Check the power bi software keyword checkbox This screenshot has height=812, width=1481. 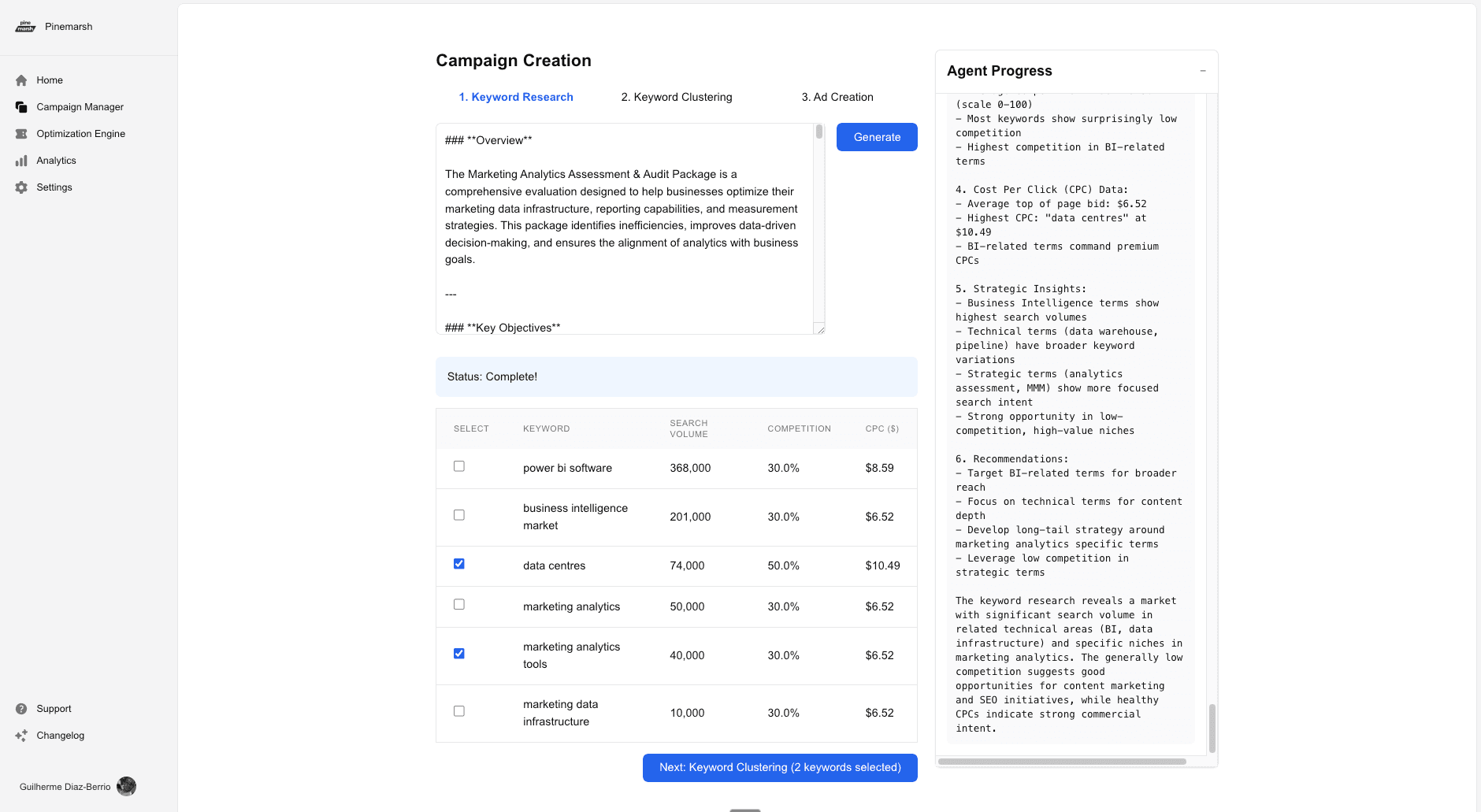(x=459, y=466)
